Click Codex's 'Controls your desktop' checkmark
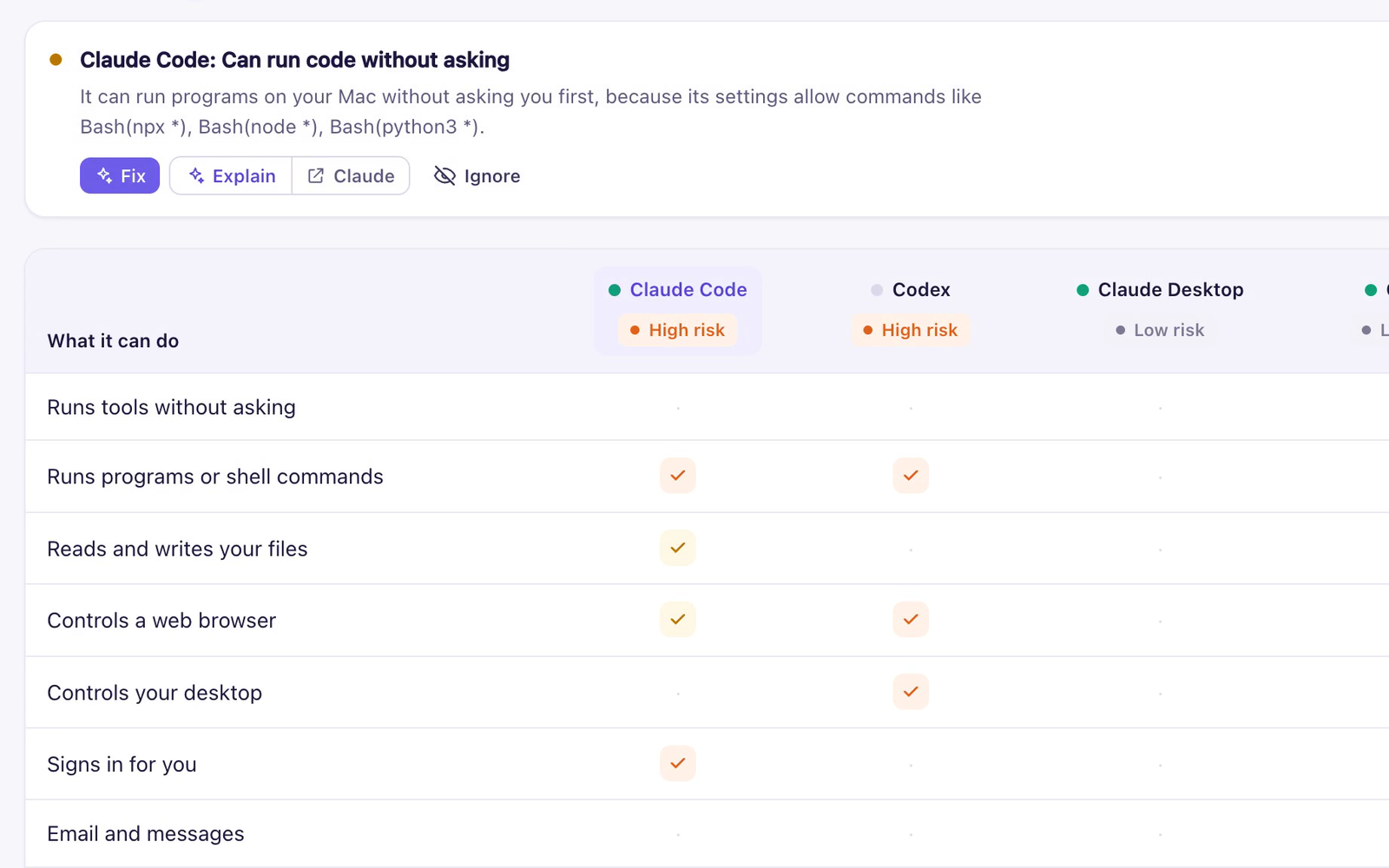Viewport: 1389px width, 868px height. pos(911,692)
